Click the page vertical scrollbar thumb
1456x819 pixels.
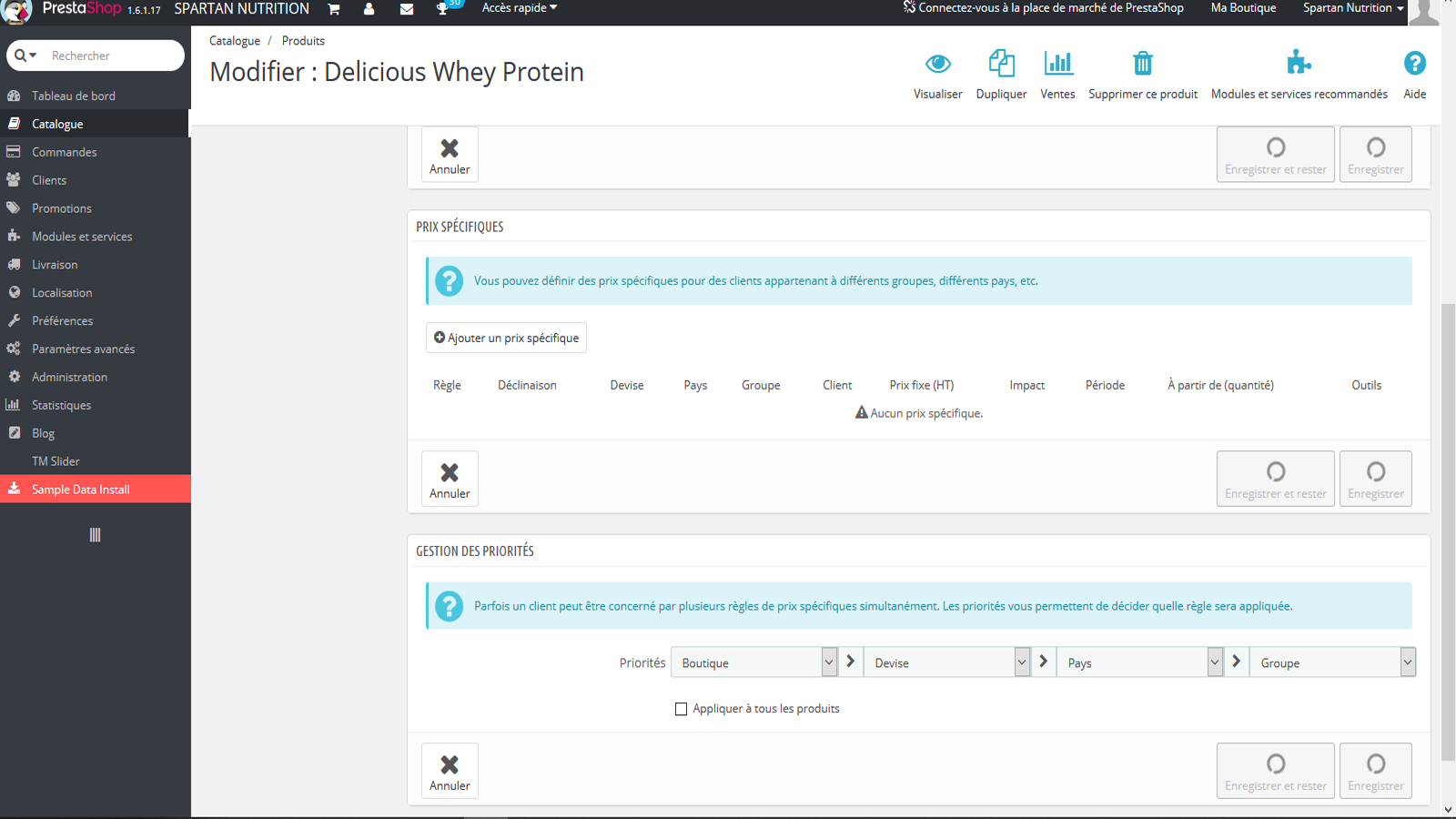pos(1448,532)
